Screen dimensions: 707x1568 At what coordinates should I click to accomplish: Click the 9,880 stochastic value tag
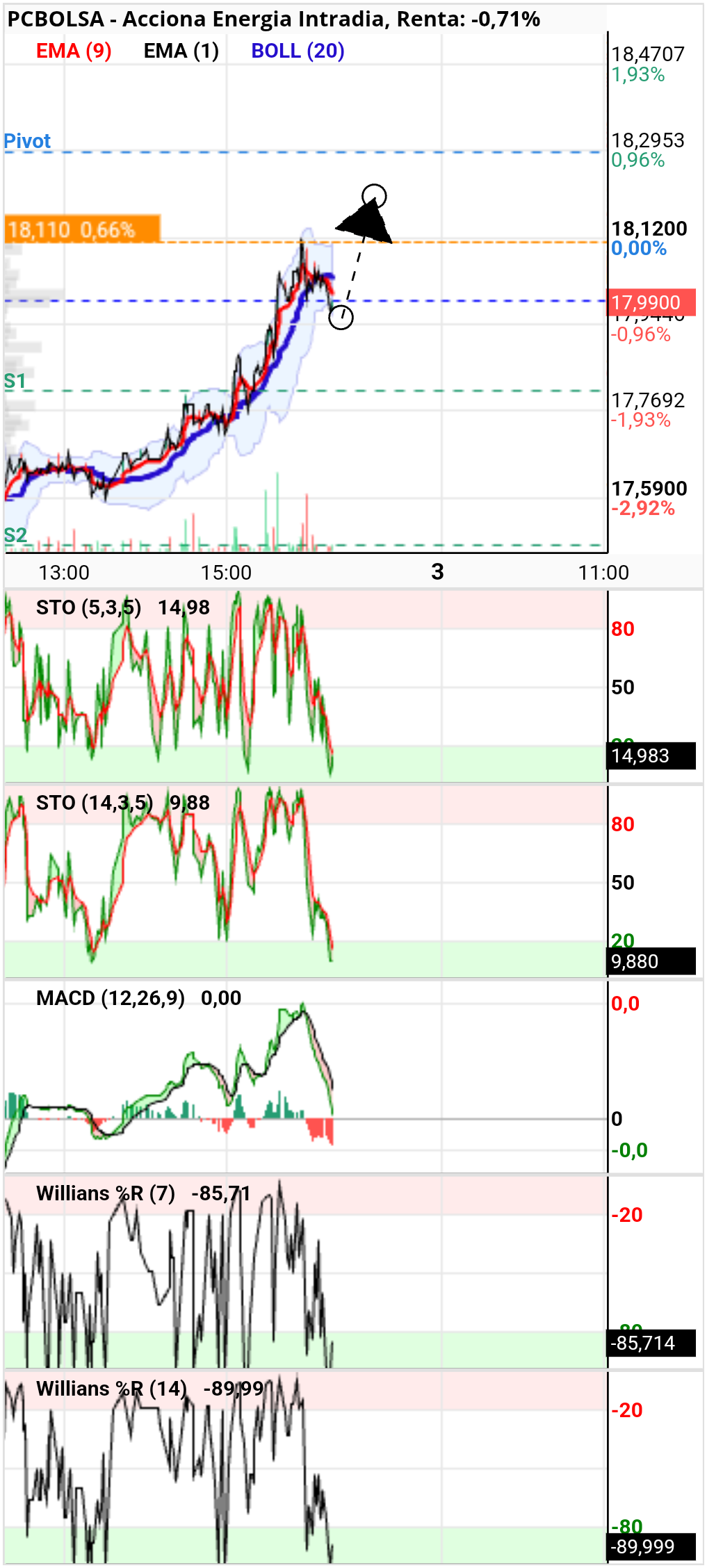pyautogui.click(x=651, y=961)
